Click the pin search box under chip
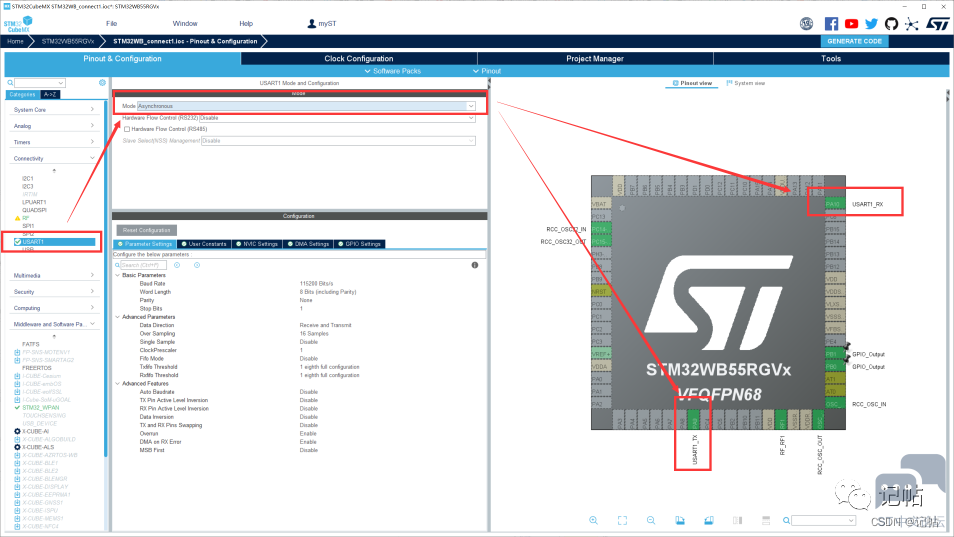 click(x=823, y=521)
